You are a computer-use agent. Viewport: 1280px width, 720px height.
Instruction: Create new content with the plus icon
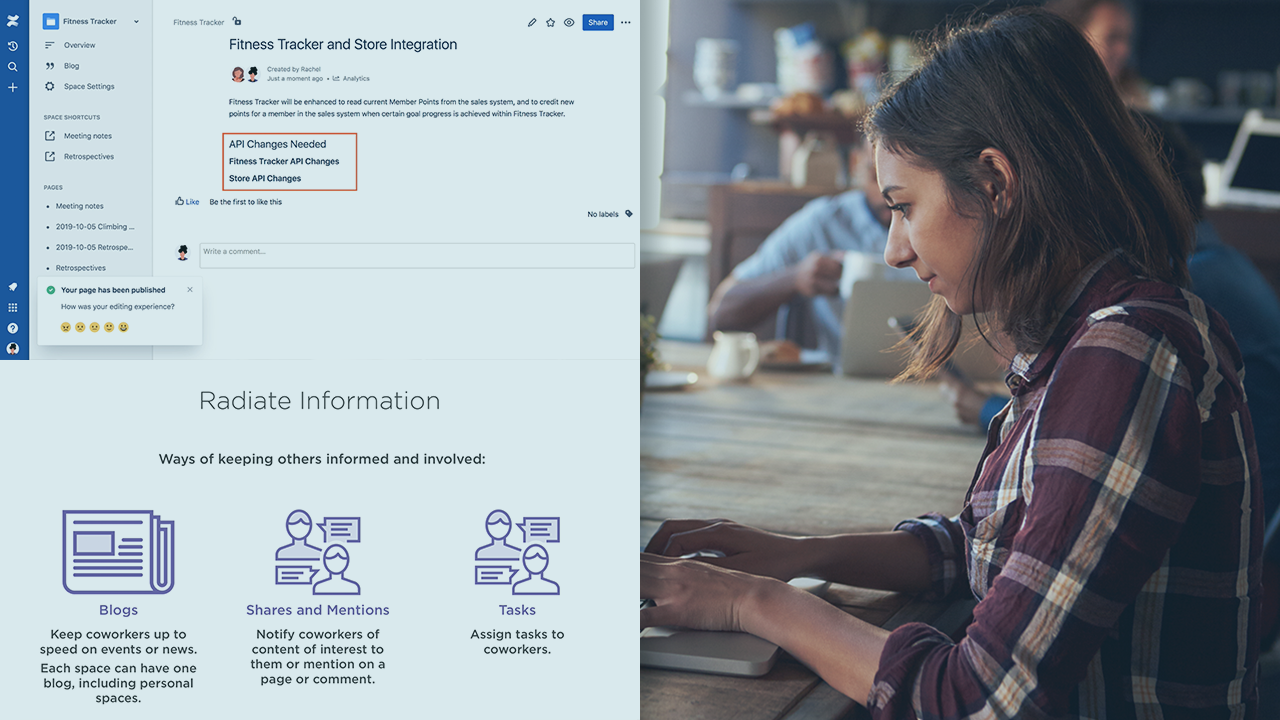pyautogui.click(x=13, y=88)
